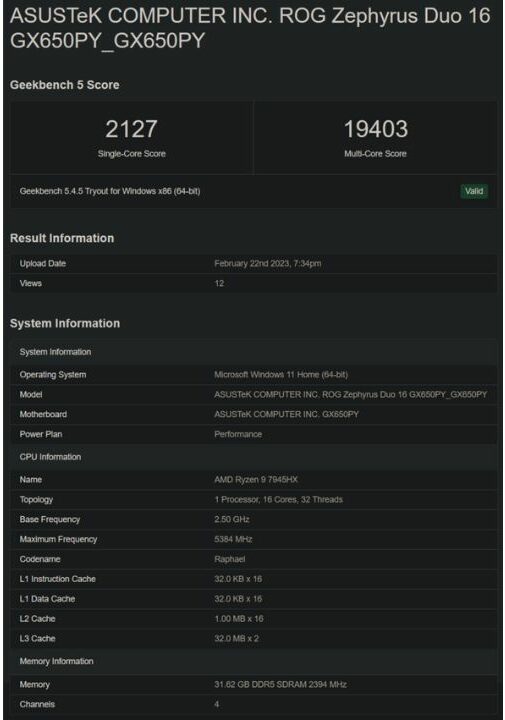Click the Geekbench 5 Score heading
This screenshot has width=505, height=720.
tap(65, 85)
